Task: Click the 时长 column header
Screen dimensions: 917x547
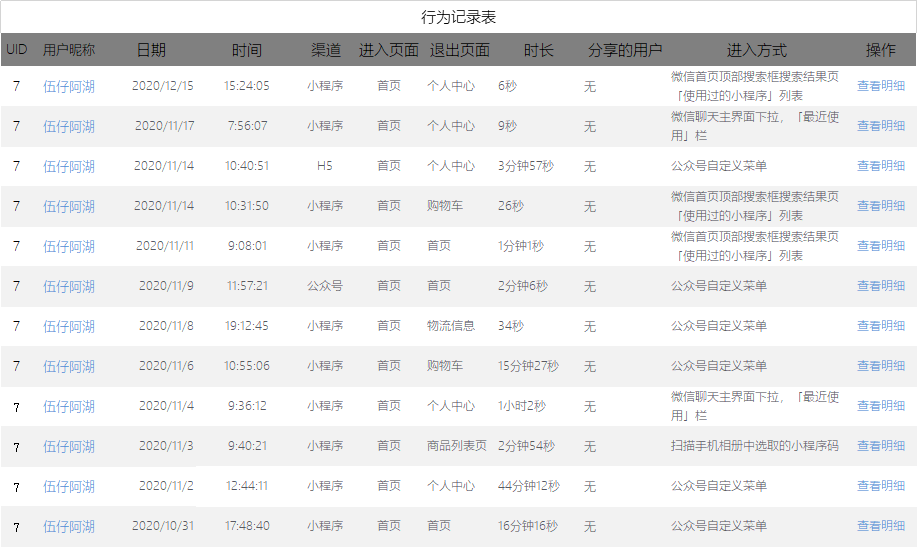Action: [x=539, y=50]
